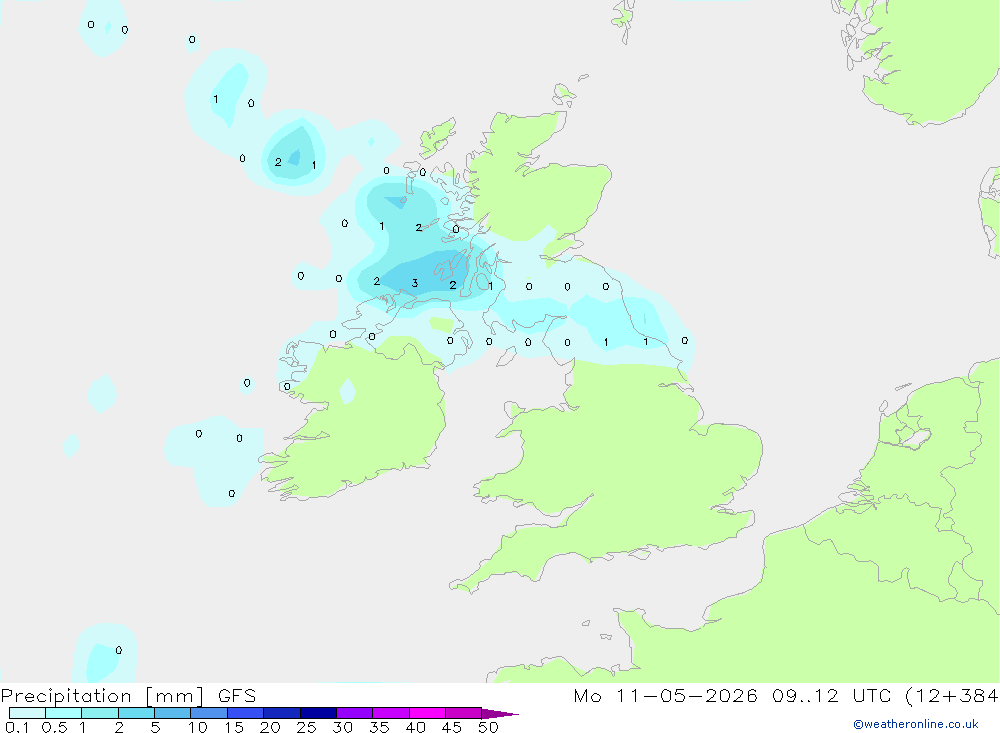
Task: Click the legend swatch between 2 and 5
Action: pos(136,713)
